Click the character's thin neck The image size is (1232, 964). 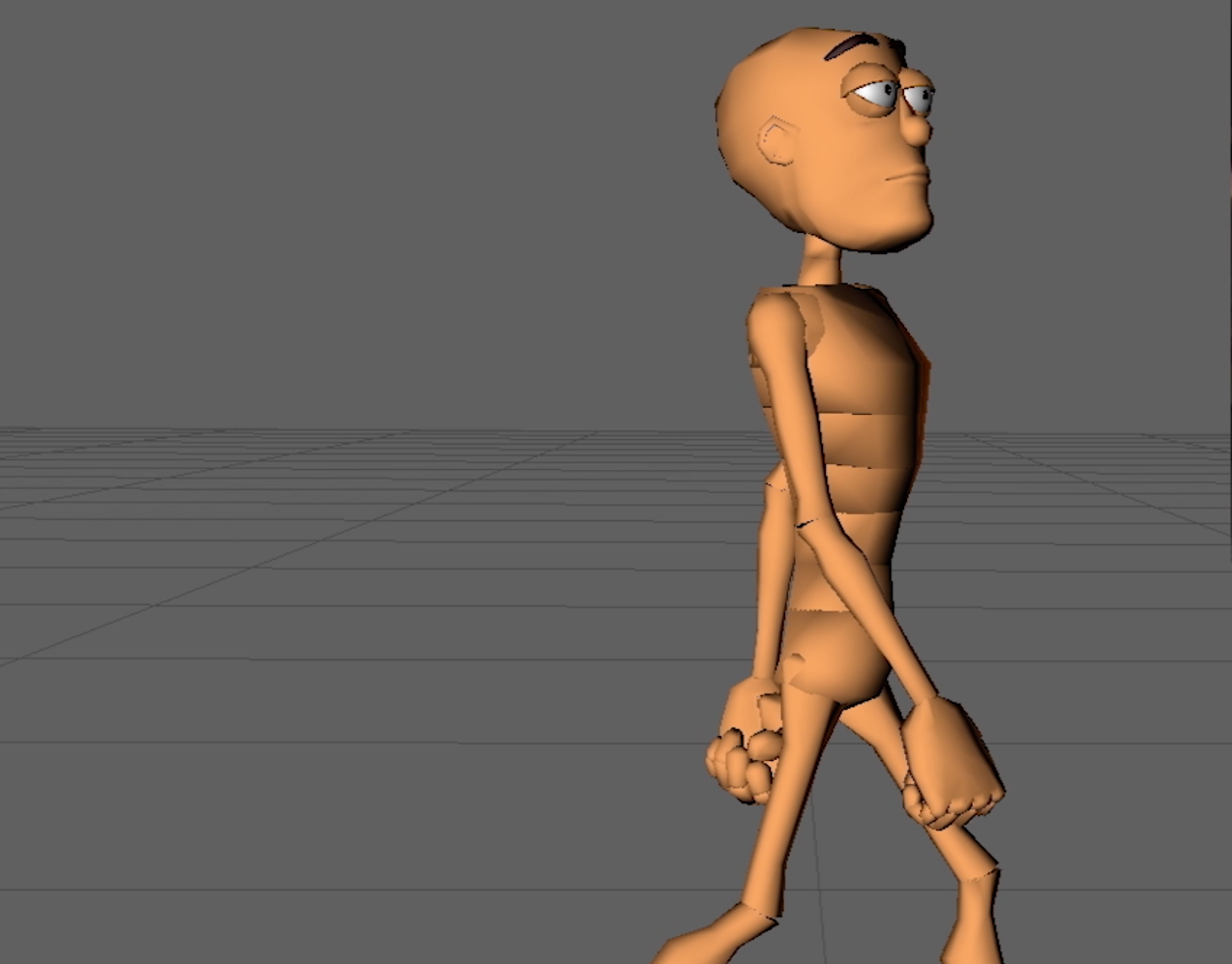click(822, 261)
